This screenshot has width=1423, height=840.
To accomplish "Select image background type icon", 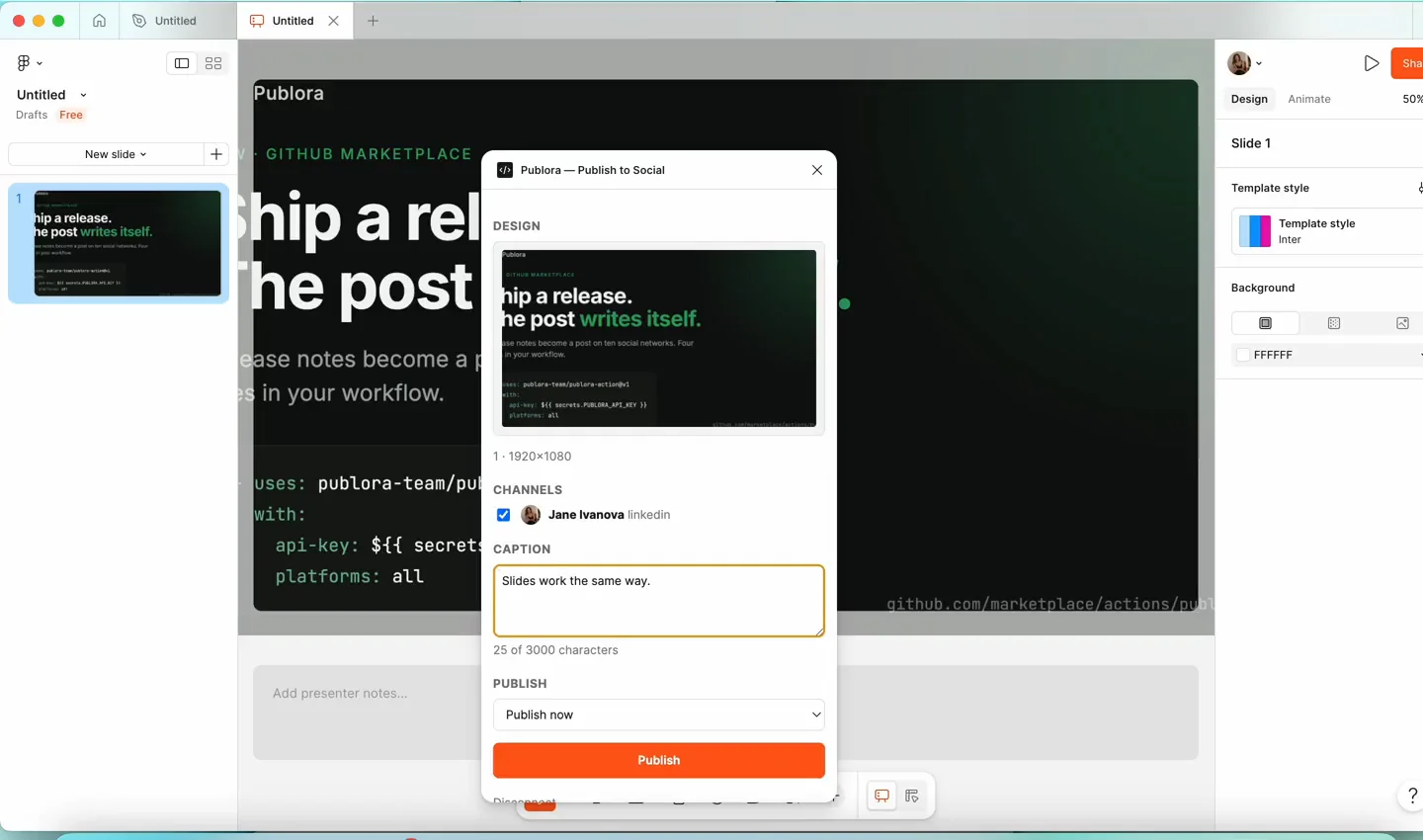I will click(x=1402, y=323).
